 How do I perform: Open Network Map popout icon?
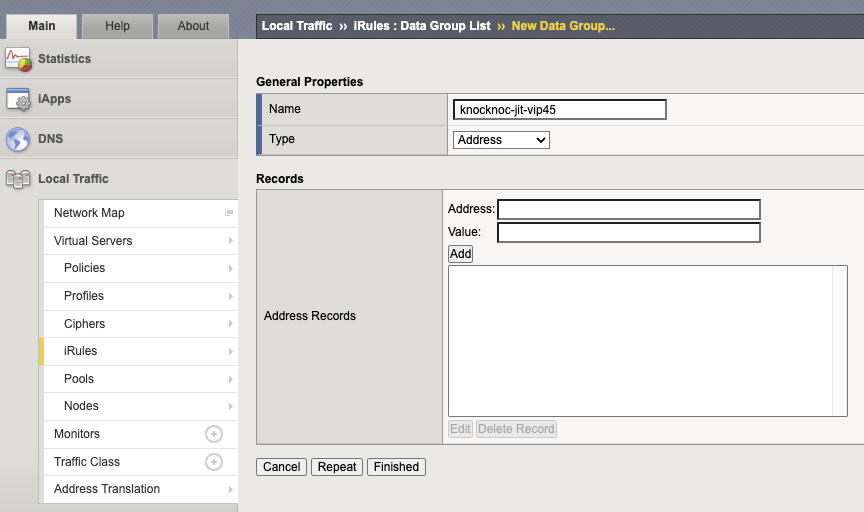coord(229,213)
